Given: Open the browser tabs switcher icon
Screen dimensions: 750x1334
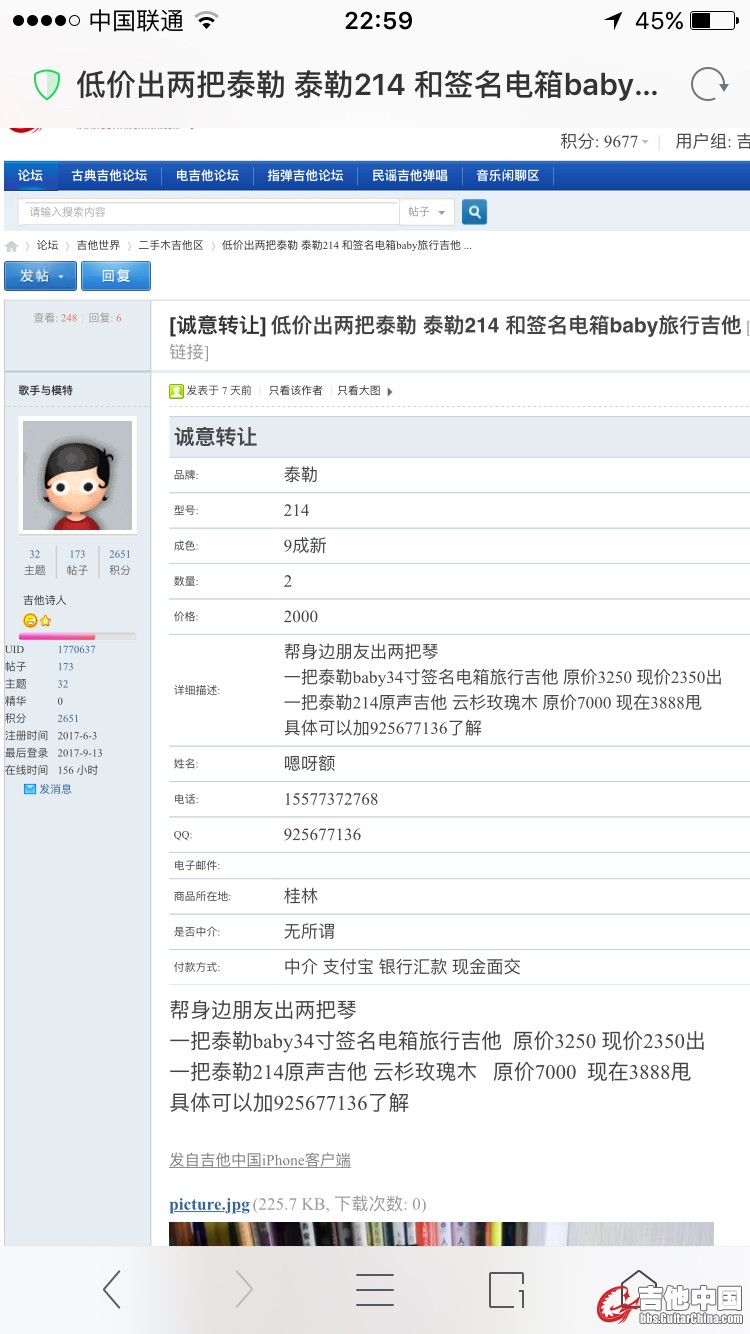Looking at the screenshot, I should tap(507, 1290).
